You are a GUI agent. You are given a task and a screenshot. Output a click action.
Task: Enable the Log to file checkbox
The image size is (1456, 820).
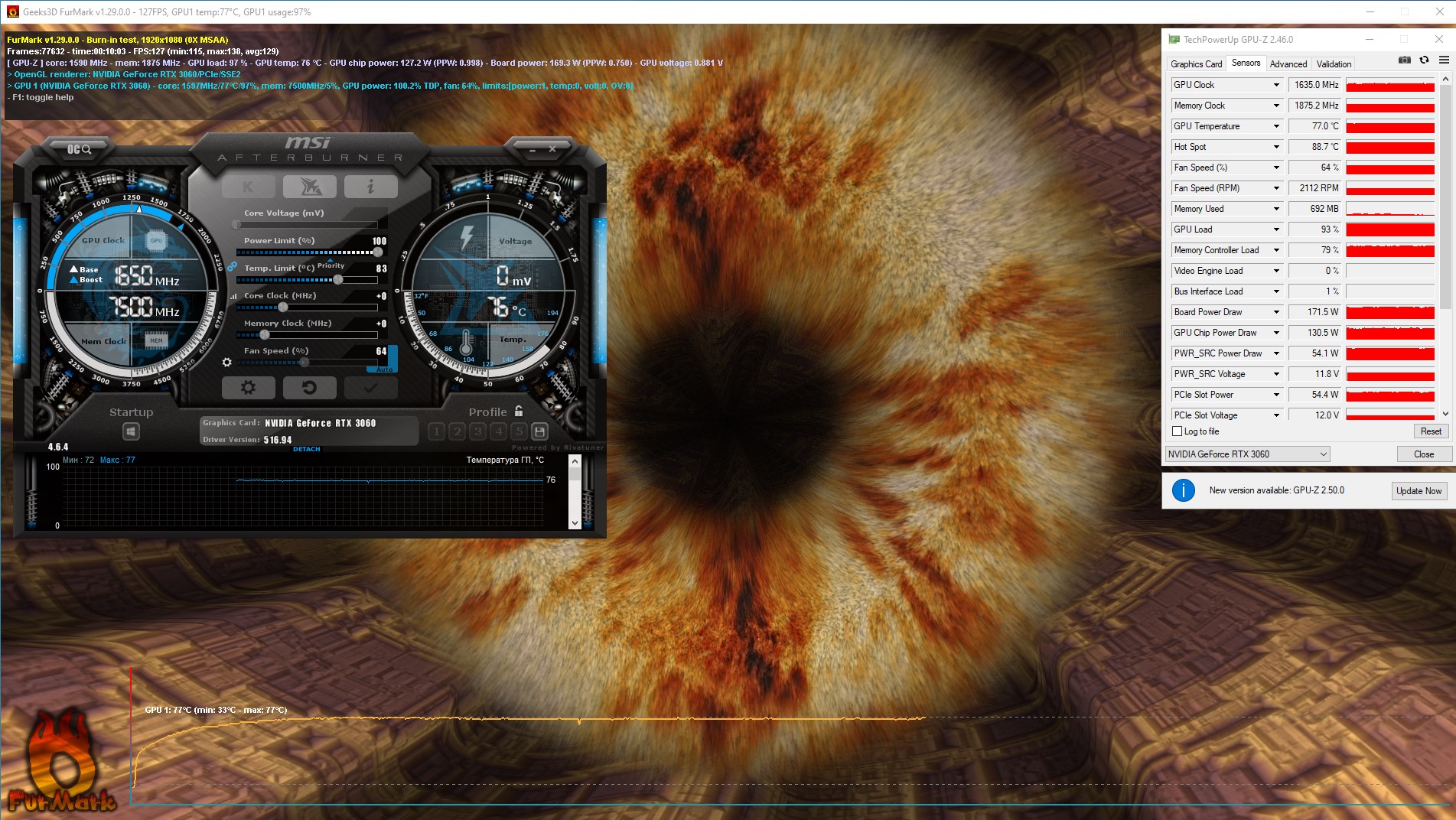click(1178, 431)
